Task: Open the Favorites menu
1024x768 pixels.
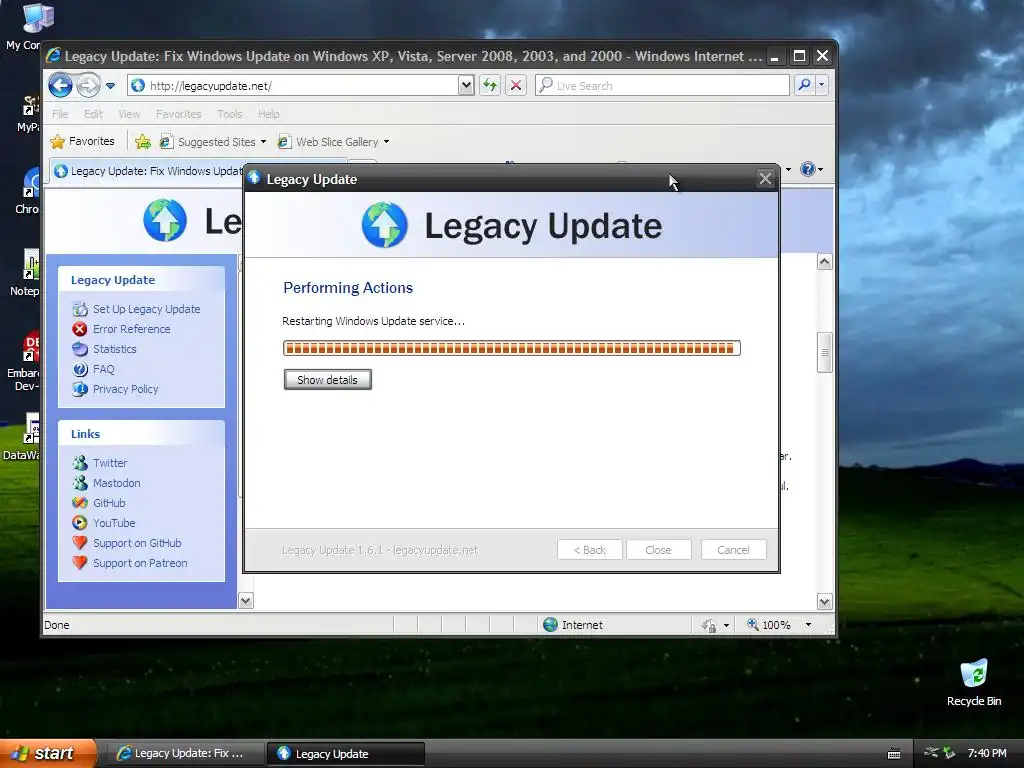Action: pyautogui.click(x=178, y=114)
